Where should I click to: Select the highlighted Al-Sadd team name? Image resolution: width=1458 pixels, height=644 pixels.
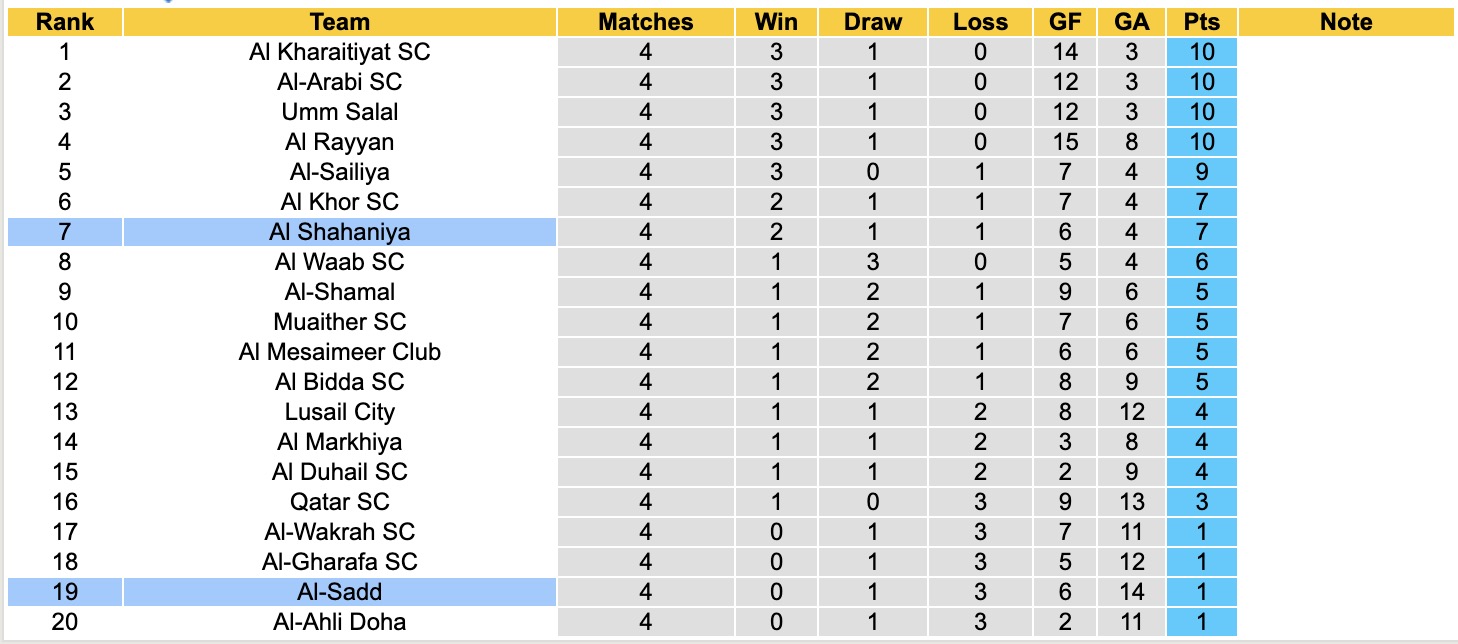tap(340, 592)
